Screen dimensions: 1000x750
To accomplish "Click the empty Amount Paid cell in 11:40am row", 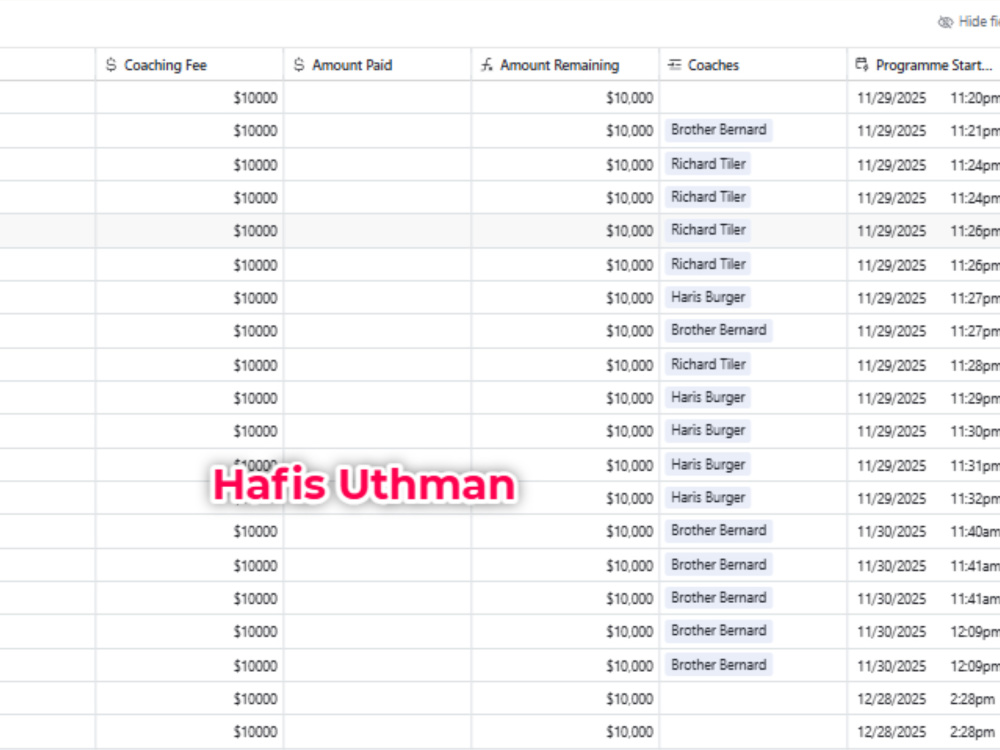I will (x=378, y=531).
